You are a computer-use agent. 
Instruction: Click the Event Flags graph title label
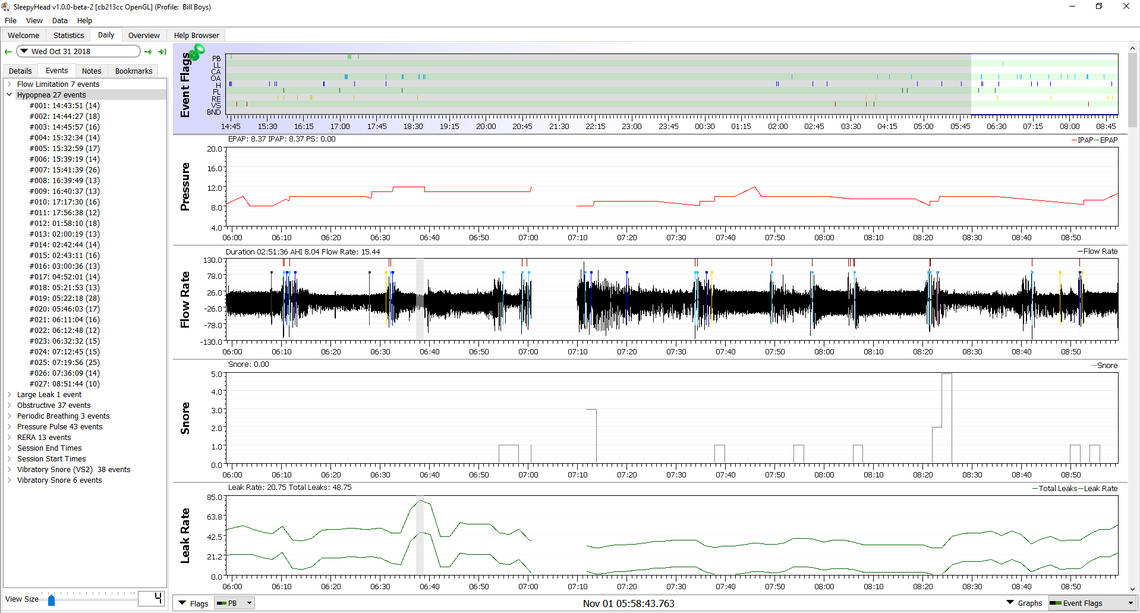coord(185,85)
